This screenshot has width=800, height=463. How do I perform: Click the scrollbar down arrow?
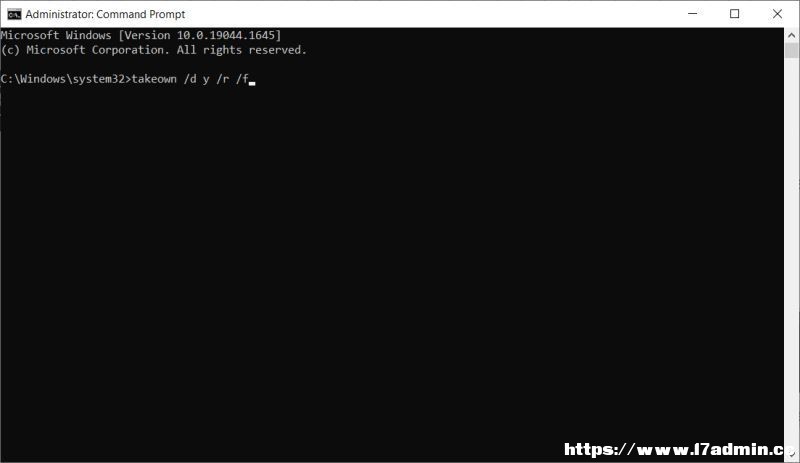tap(791, 454)
